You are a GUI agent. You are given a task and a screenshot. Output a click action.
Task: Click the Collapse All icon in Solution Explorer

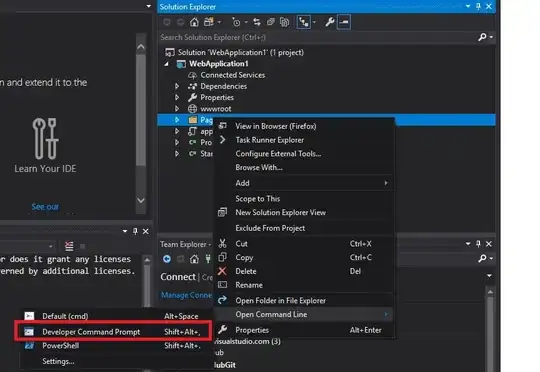[271, 22]
